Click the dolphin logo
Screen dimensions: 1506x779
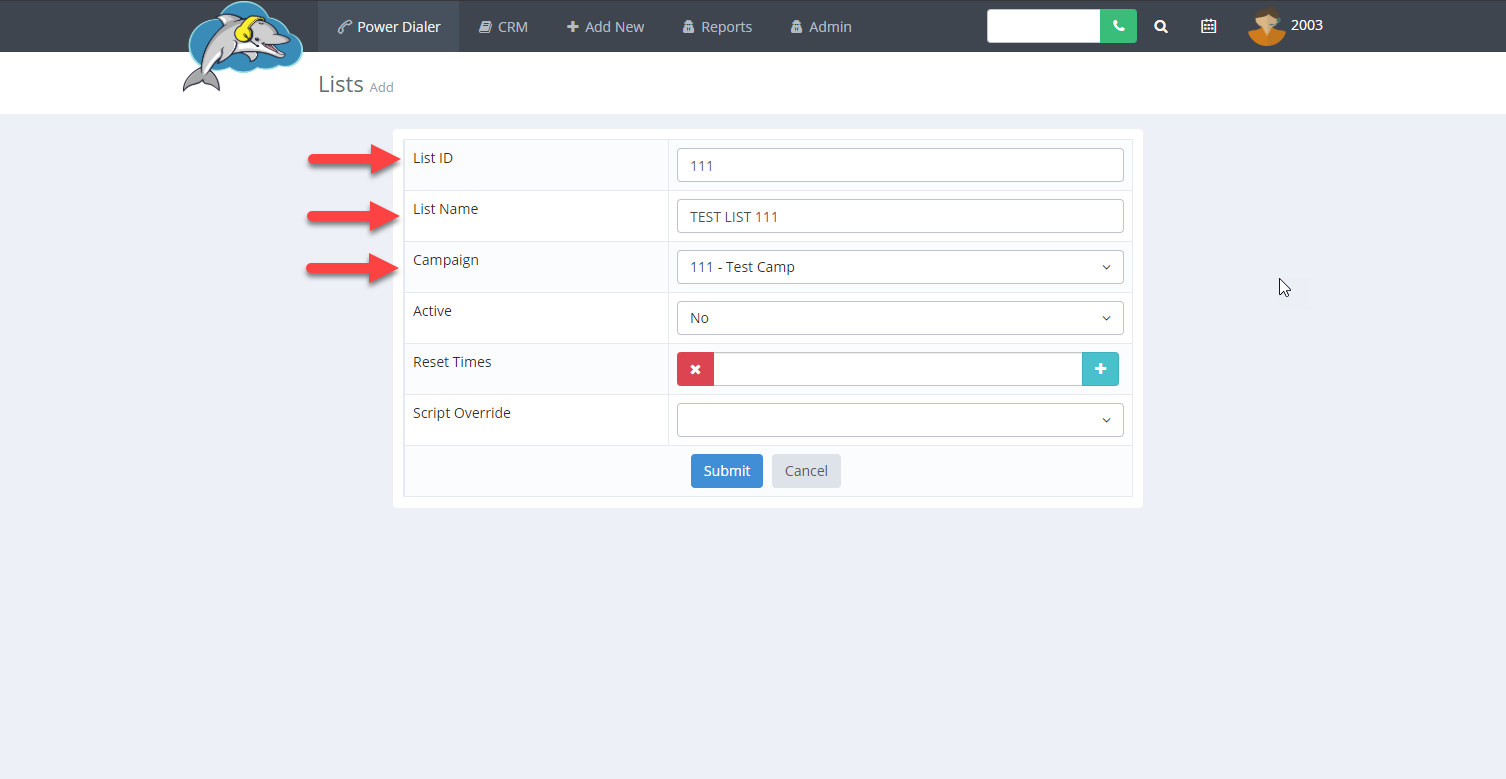click(x=243, y=47)
